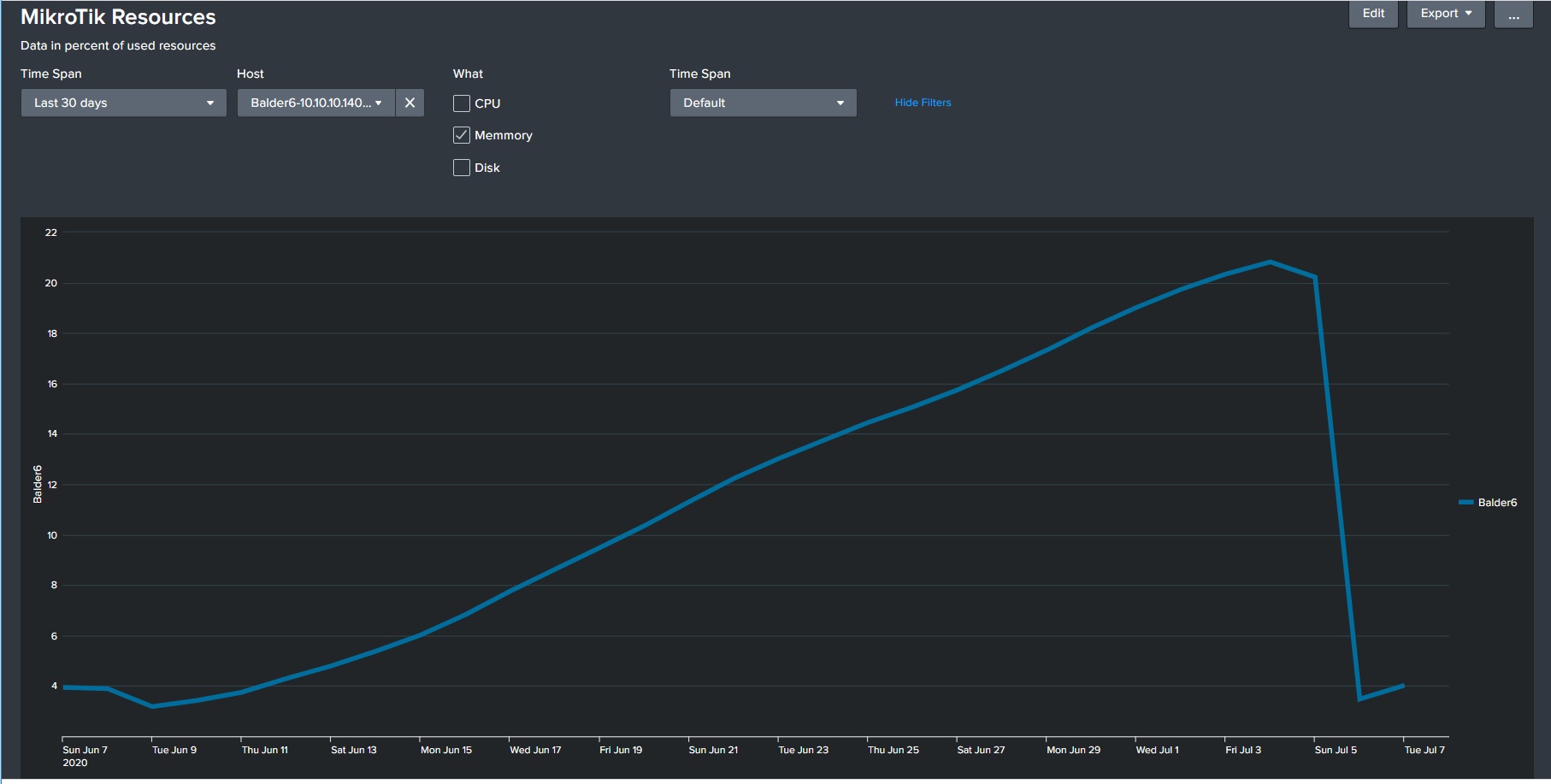The image size is (1551, 784).
Task: Click the Sun Jun 21 x-axis label
Action: click(713, 750)
